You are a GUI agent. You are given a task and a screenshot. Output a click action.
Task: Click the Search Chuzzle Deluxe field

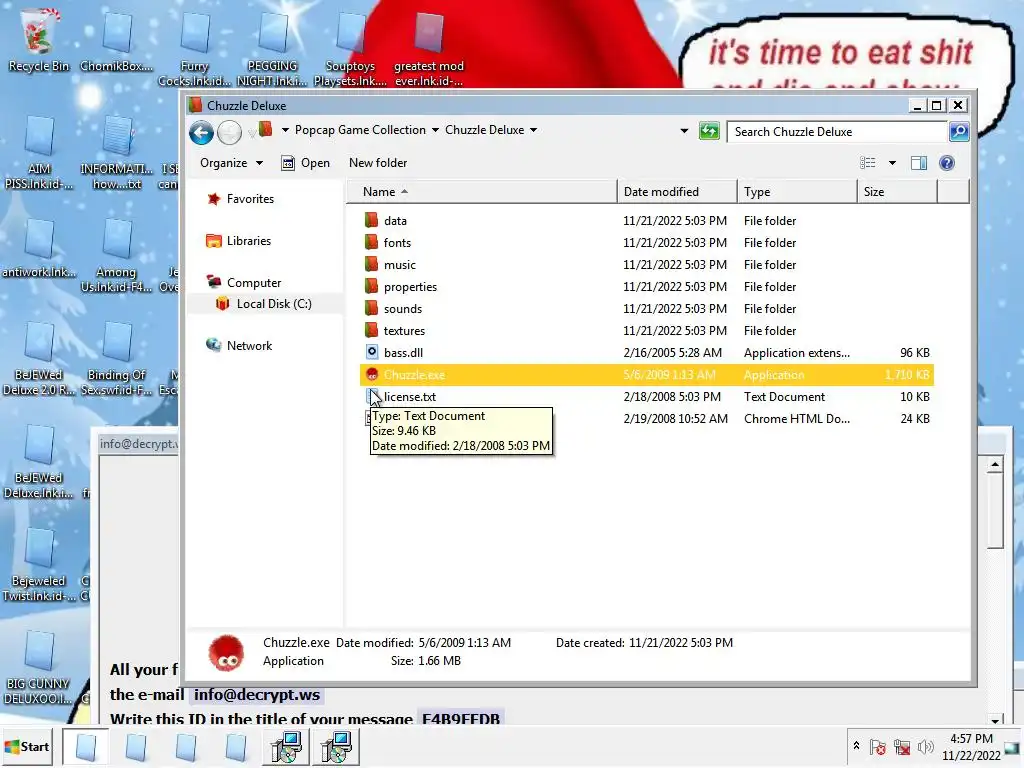838,132
